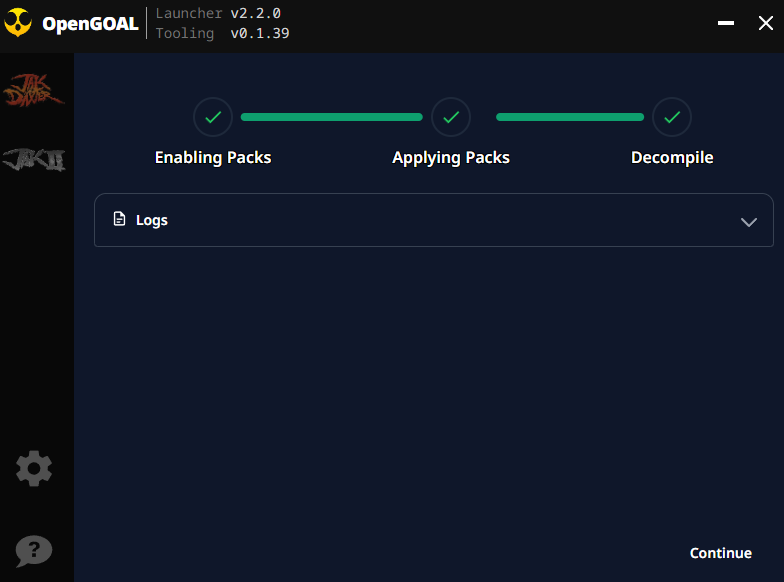
Task: Open the Jak and Daxter game icon
Action: [x=33, y=92]
